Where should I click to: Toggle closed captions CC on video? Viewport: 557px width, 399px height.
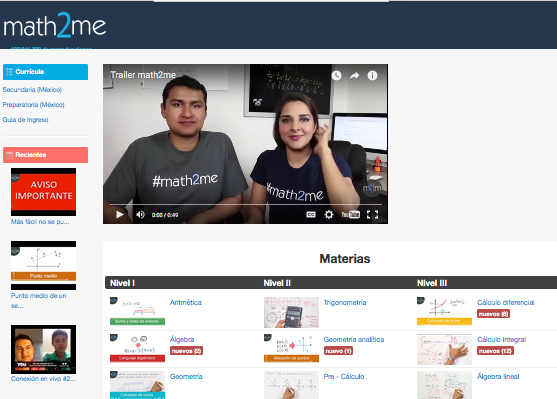(x=311, y=215)
